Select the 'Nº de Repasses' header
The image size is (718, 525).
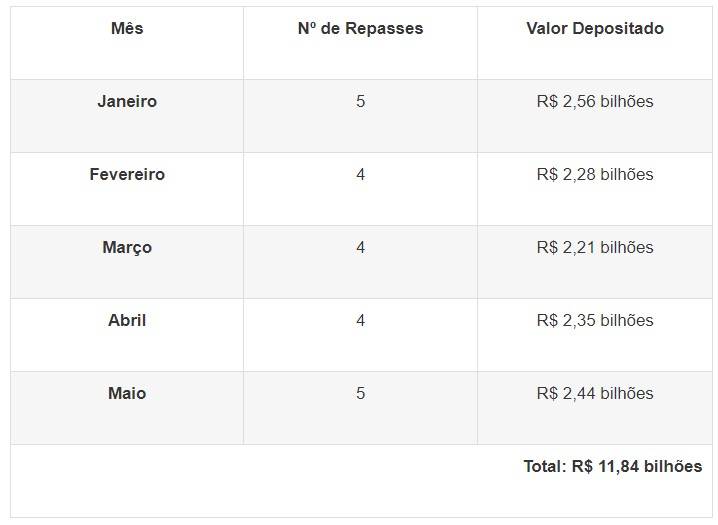click(x=360, y=29)
